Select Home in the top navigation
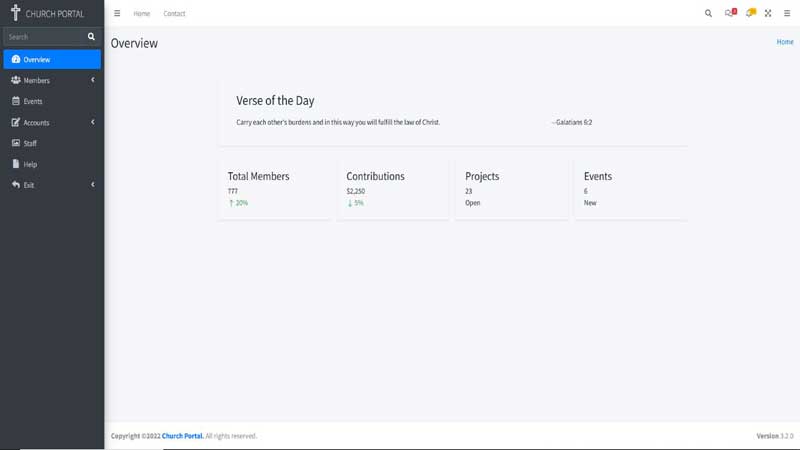The height and width of the screenshot is (450, 800). (141, 14)
